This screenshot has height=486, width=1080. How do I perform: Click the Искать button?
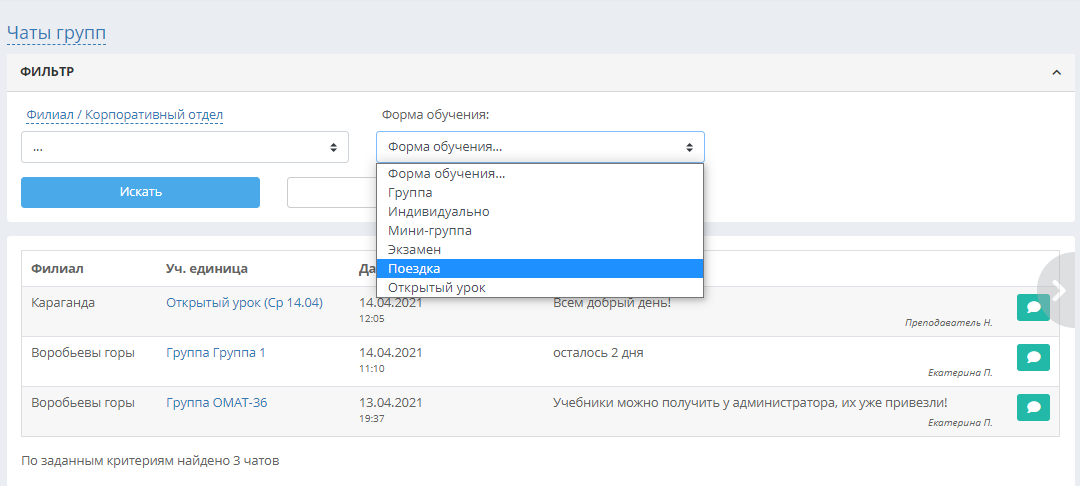(x=141, y=192)
